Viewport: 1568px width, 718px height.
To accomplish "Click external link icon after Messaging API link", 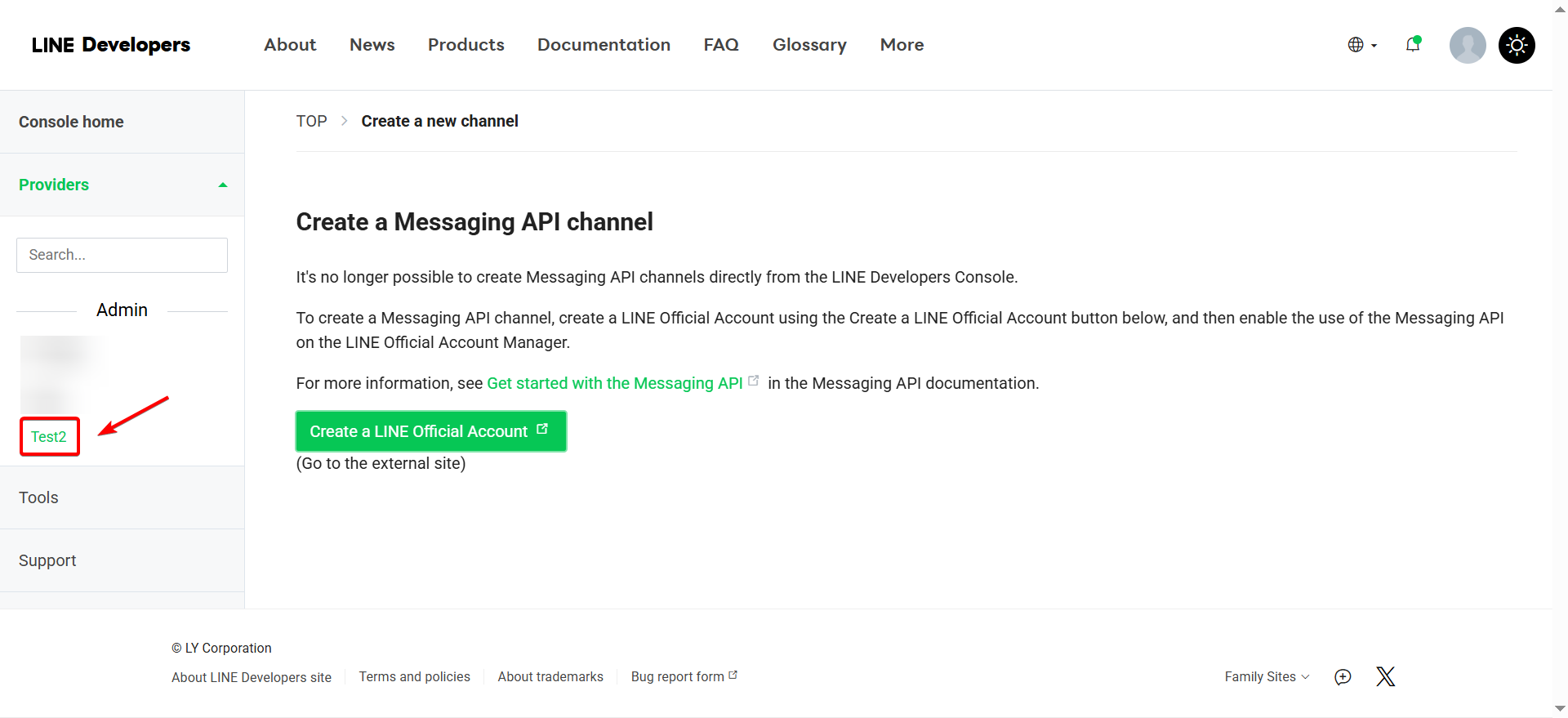I will 753,381.
